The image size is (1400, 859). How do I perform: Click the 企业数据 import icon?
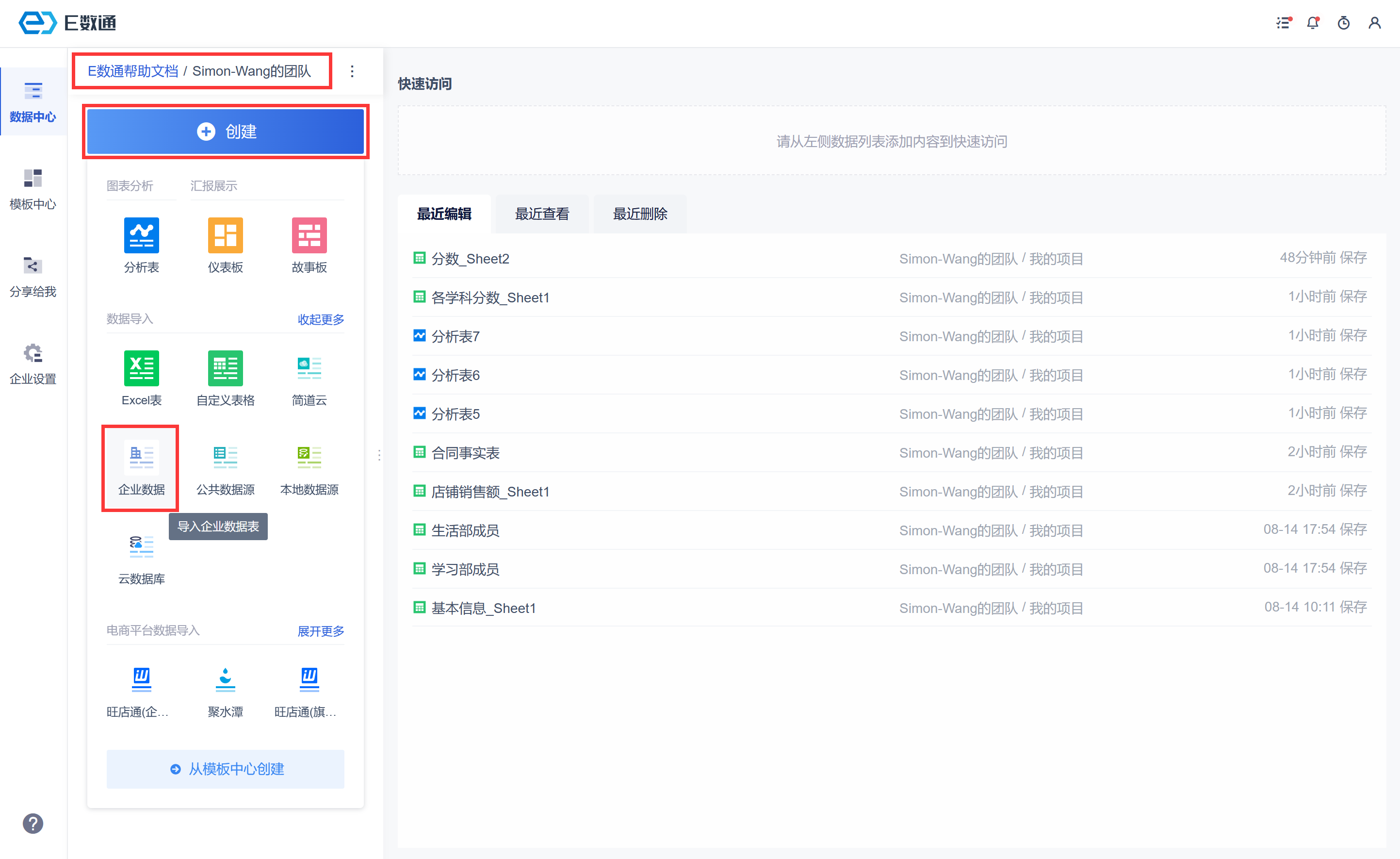pyautogui.click(x=141, y=458)
